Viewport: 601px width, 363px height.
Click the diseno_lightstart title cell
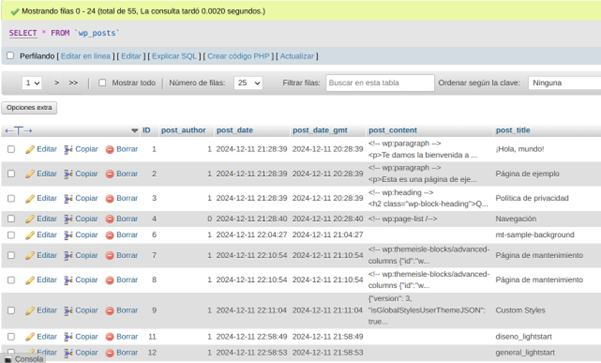coord(524,337)
